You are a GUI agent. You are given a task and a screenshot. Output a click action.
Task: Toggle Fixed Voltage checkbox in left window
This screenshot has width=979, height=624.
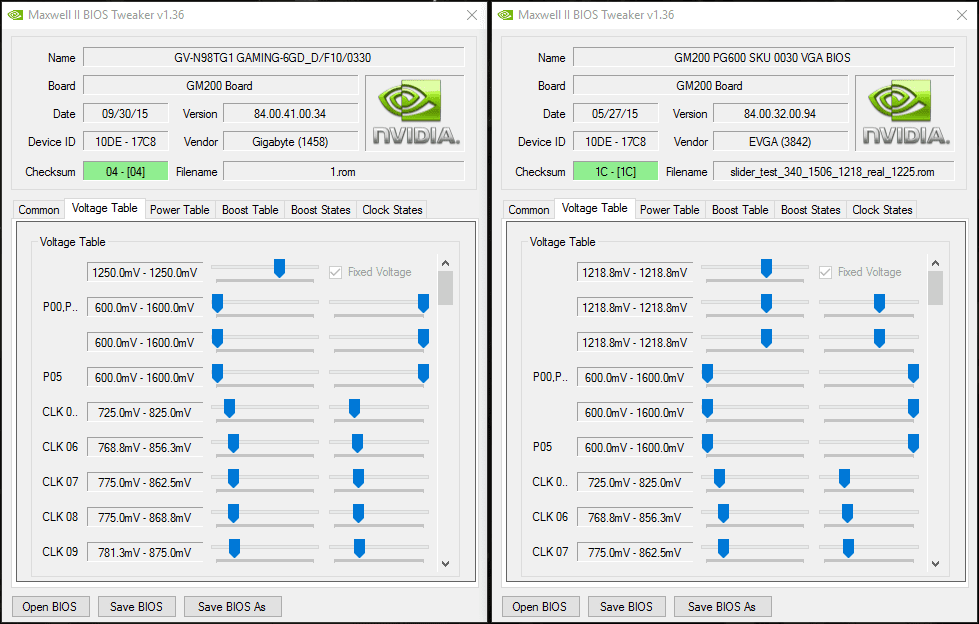click(x=335, y=272)
